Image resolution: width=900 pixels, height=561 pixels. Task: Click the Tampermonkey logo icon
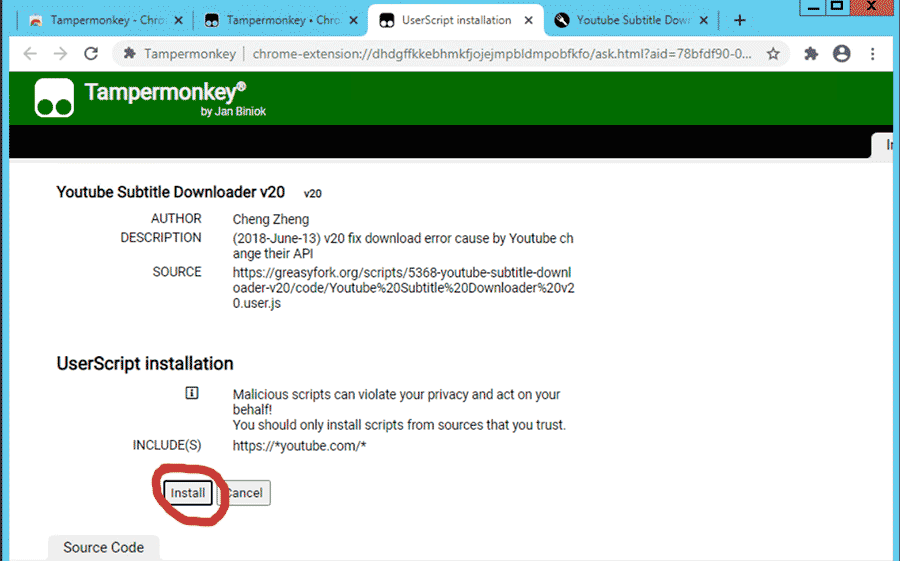pos(54,98)
